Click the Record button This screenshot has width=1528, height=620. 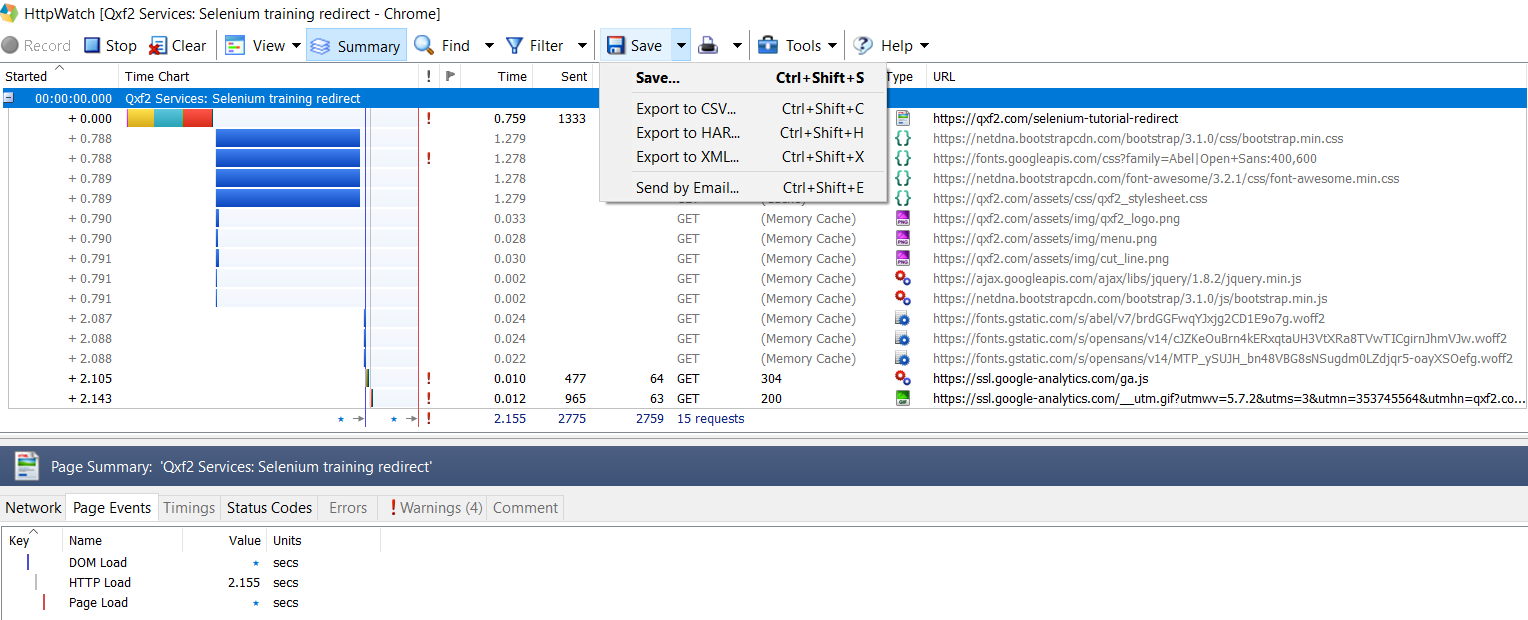point(36,46)
